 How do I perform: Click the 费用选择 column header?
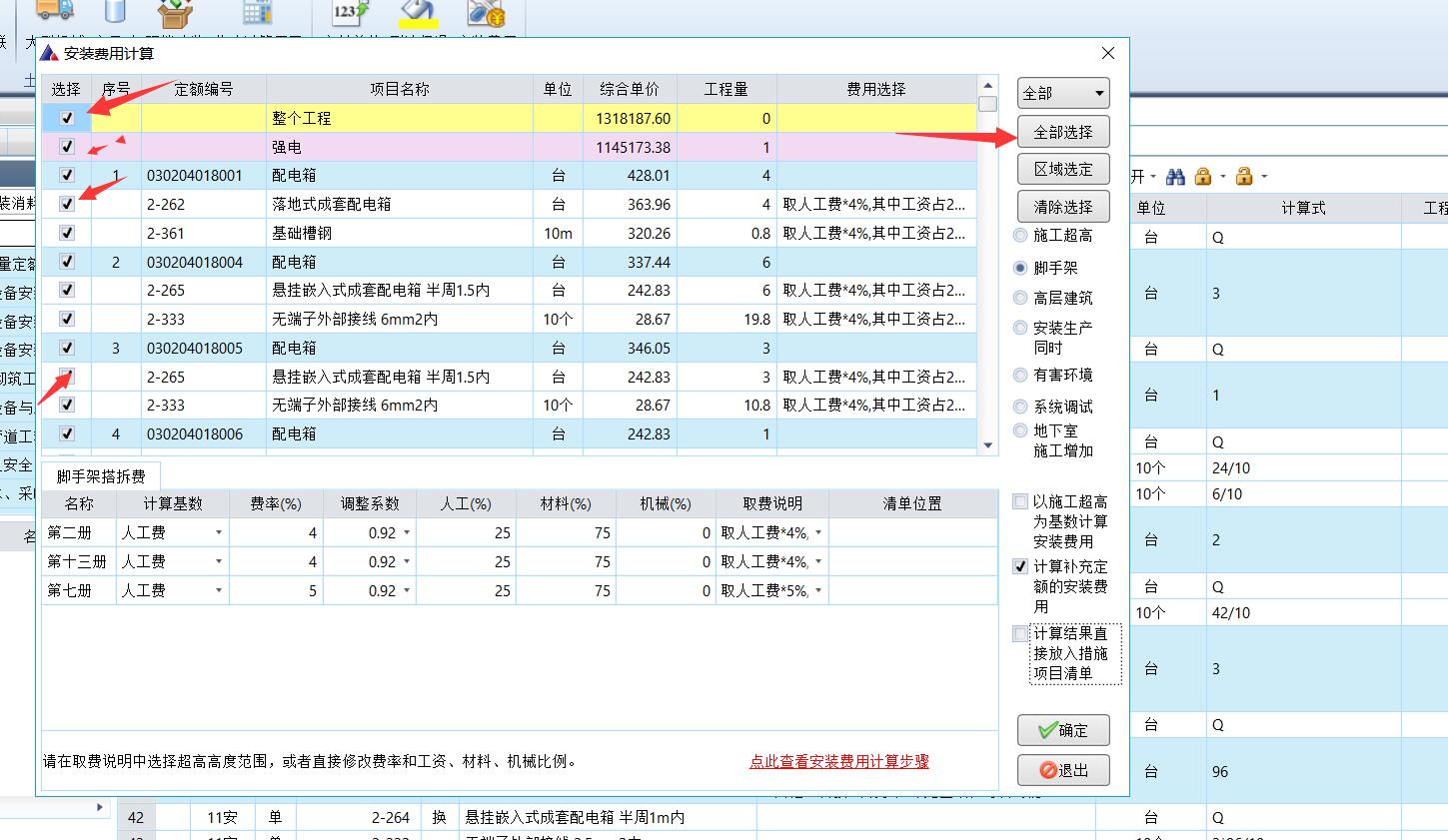(876, 89)
